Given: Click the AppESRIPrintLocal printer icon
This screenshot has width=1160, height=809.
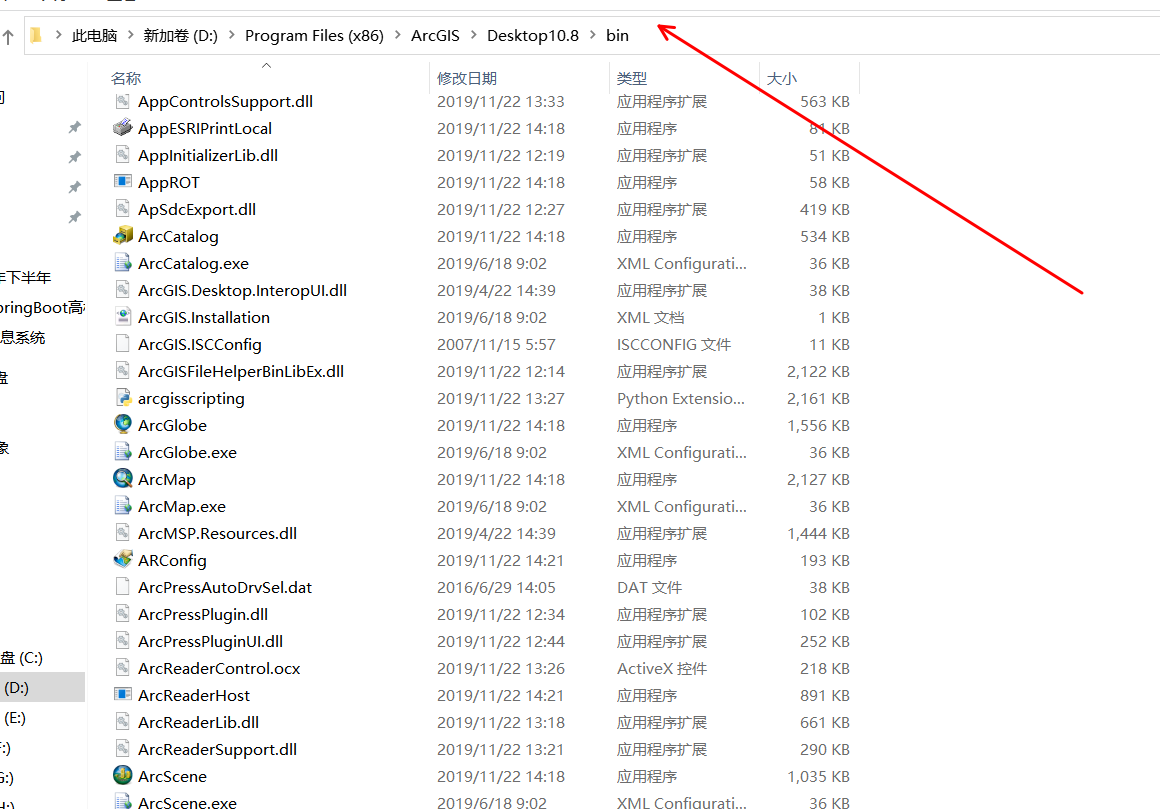Looking at the screenshot, I should click(123, 127).
